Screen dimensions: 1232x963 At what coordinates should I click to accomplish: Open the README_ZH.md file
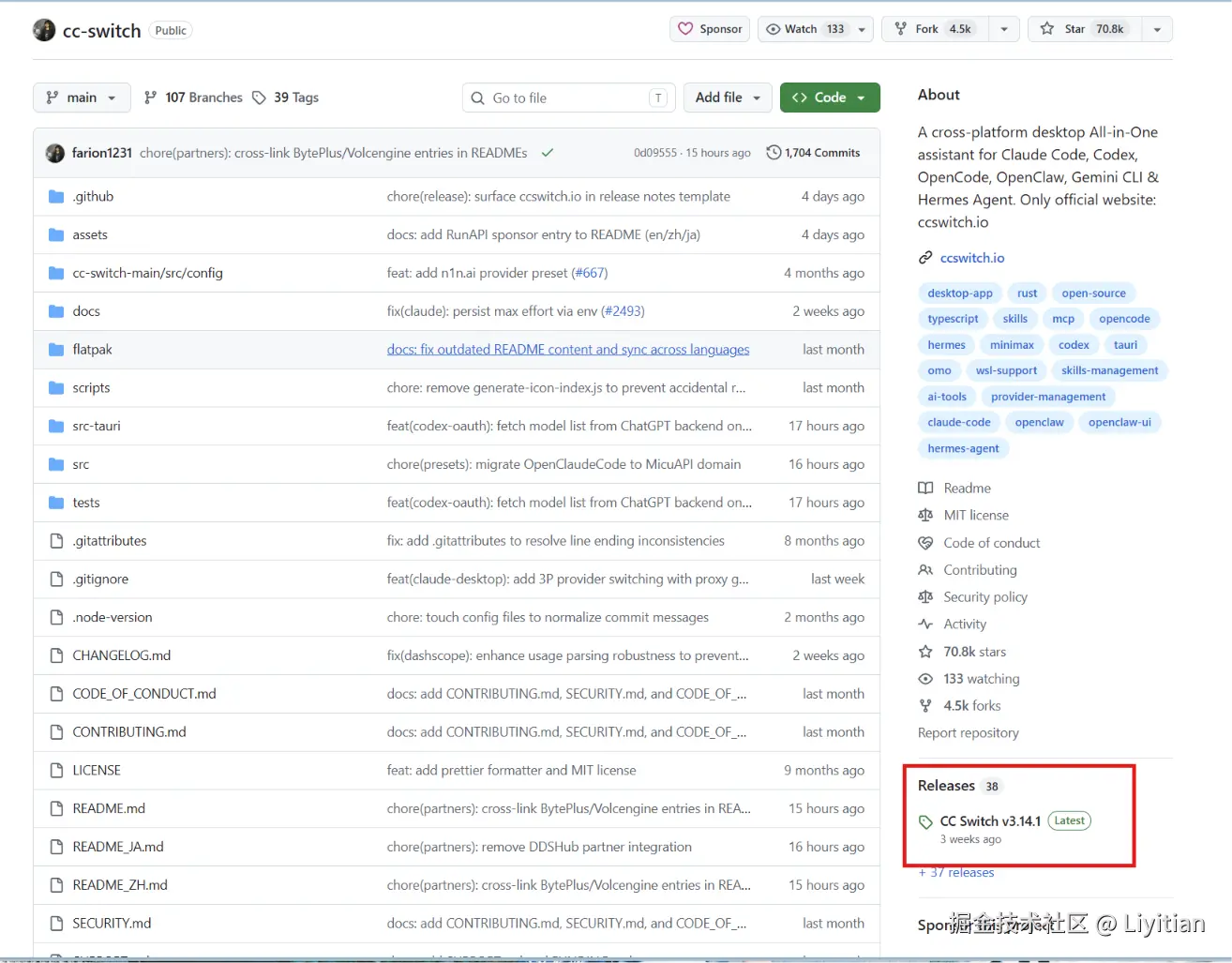pyautogui.click(x=120, y=885)
